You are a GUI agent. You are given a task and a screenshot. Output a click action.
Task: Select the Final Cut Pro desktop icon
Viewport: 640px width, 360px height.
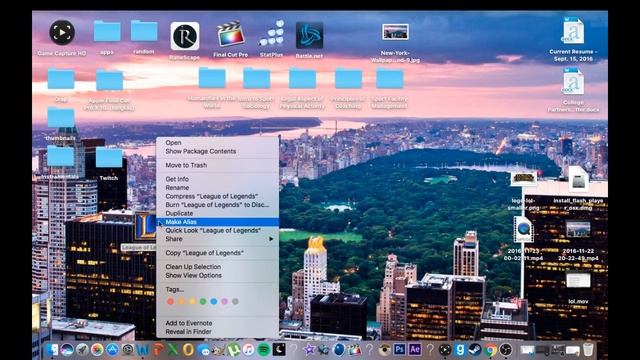tap(231, 35)
